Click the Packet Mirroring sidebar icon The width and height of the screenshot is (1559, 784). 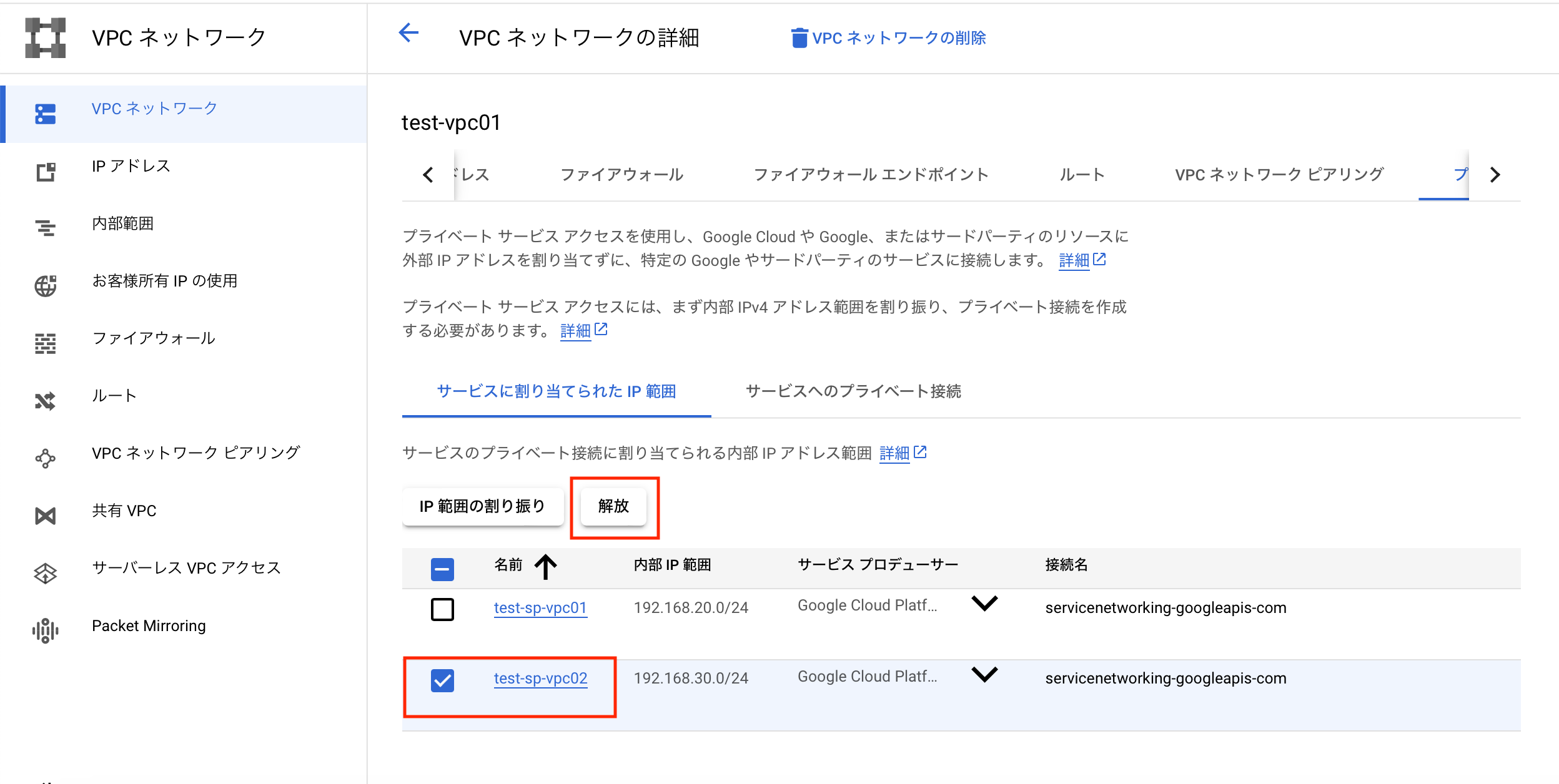[45, 630]
